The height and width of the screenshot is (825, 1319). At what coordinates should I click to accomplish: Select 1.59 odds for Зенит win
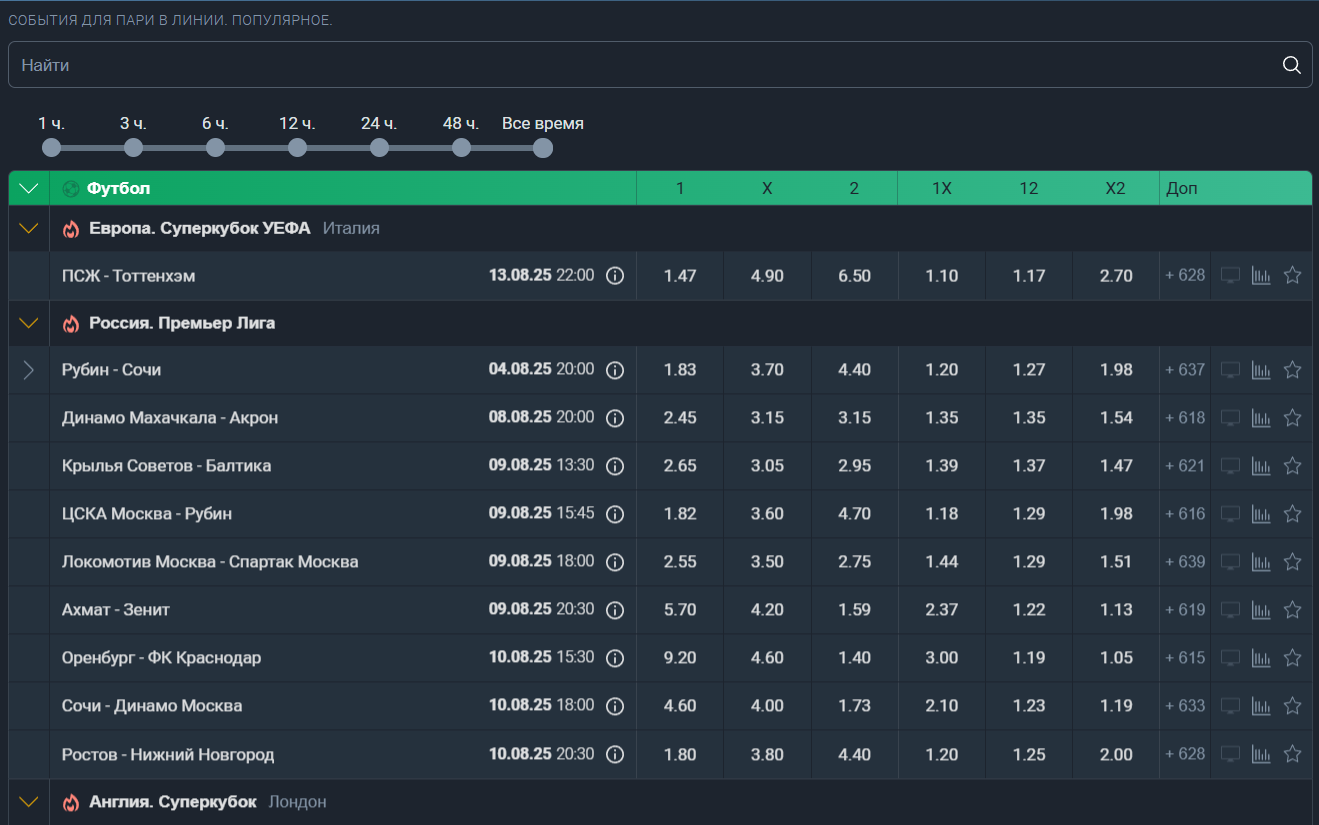pyautogui.click(x=854, y=610)
